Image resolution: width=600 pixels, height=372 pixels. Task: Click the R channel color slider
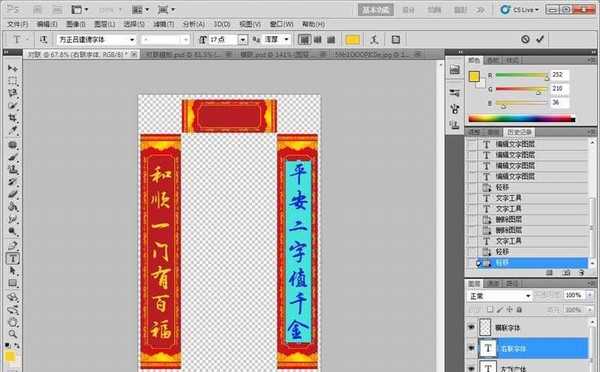(522, 75)
